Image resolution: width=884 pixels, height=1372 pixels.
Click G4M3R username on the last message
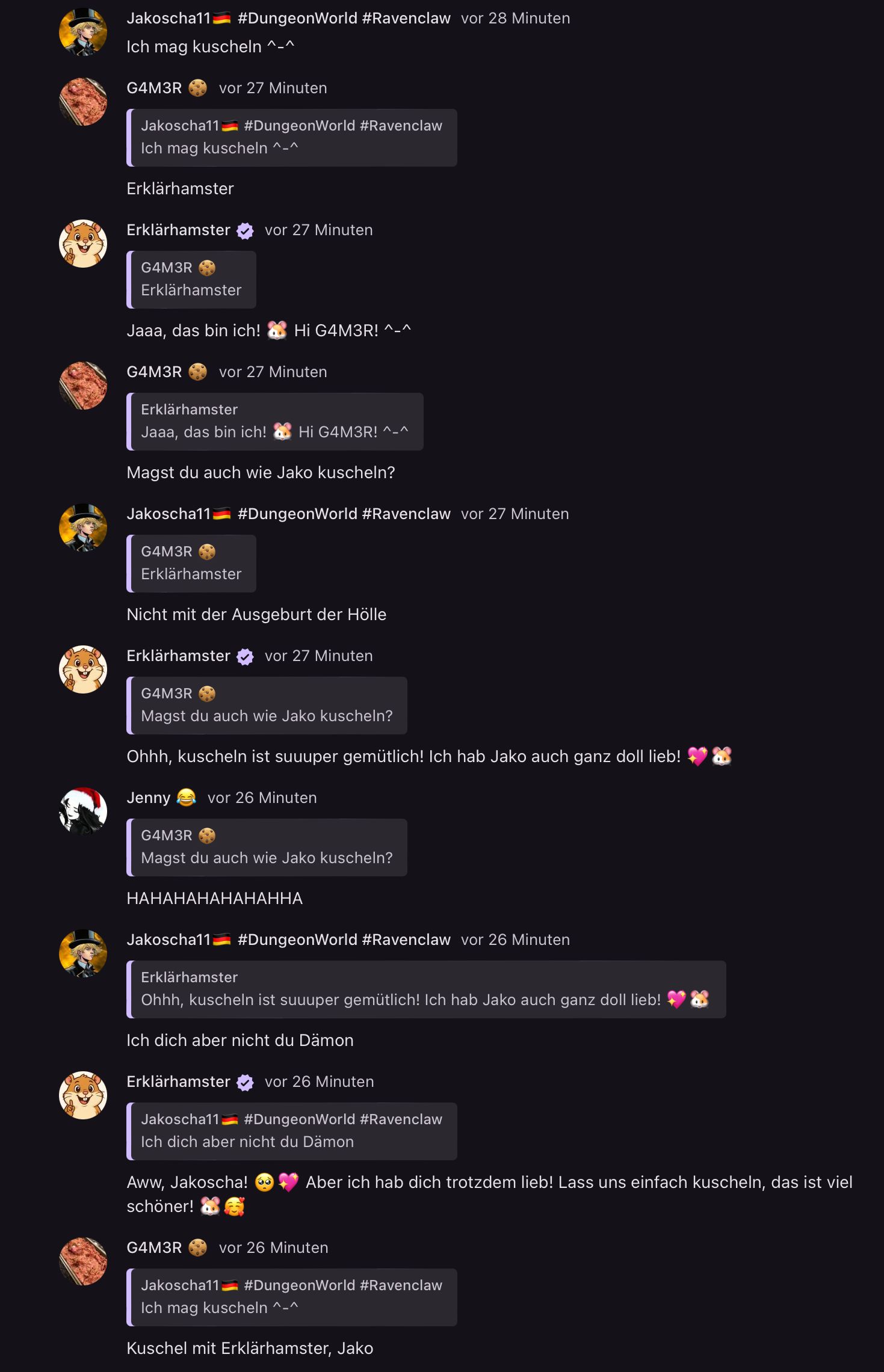point(154,1247)
